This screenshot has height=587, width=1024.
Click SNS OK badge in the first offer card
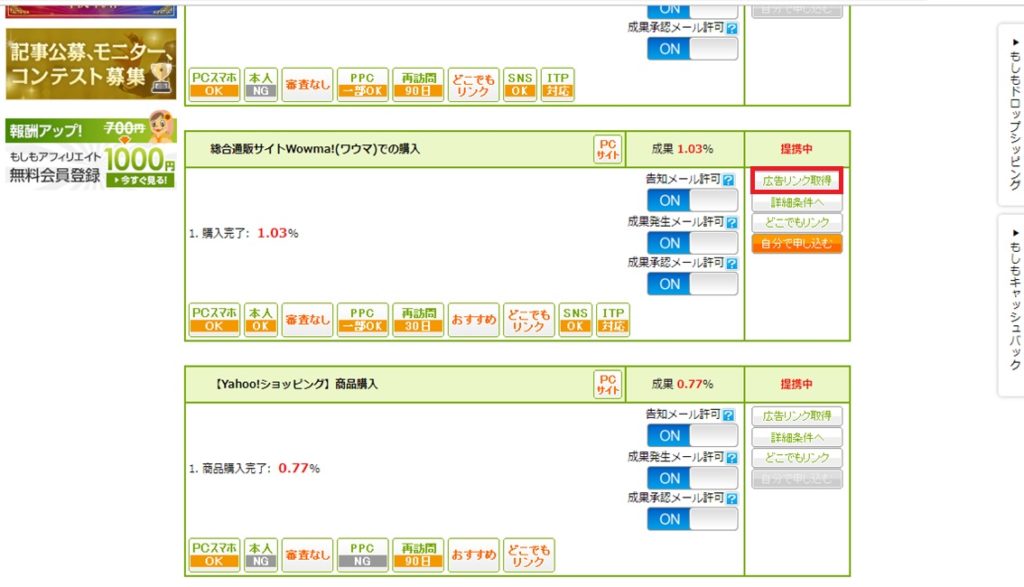click(520, 84)
